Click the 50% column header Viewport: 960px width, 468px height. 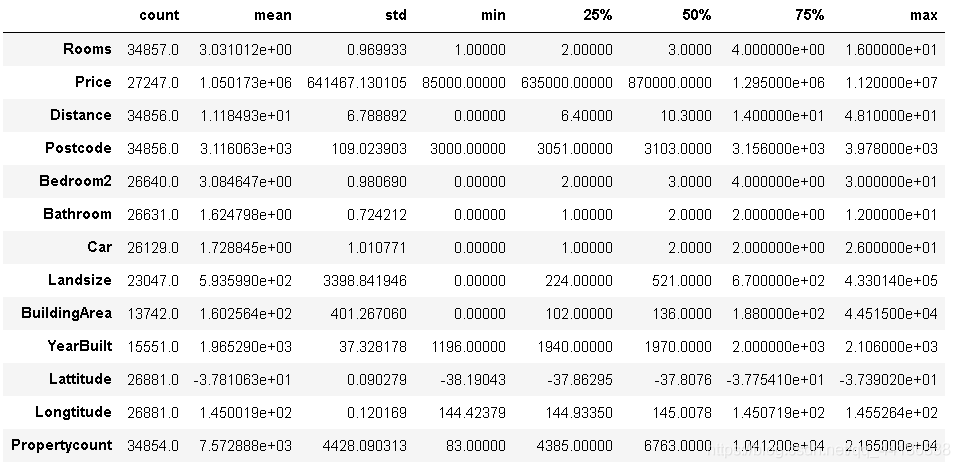(x=697, y=15)
